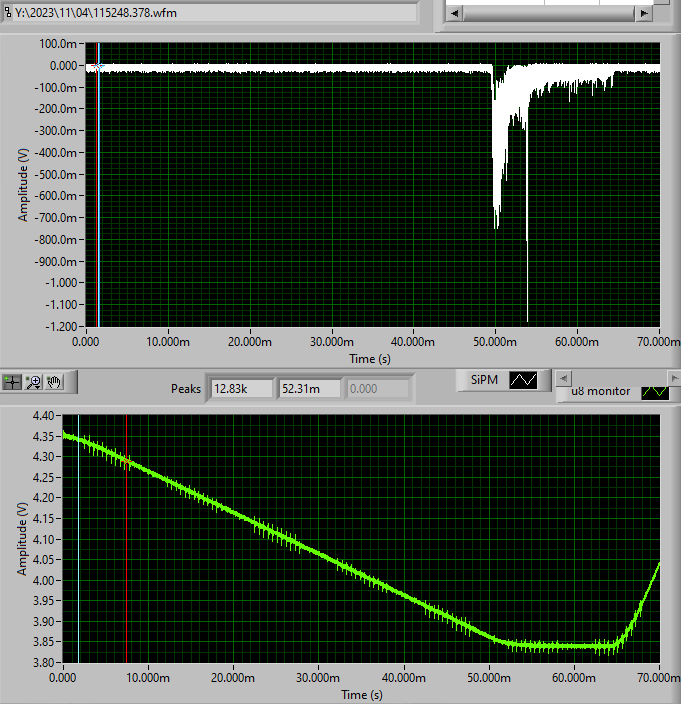Click the cyan cursor line in lower graph

pyautogui.click(x=79, y=539)
